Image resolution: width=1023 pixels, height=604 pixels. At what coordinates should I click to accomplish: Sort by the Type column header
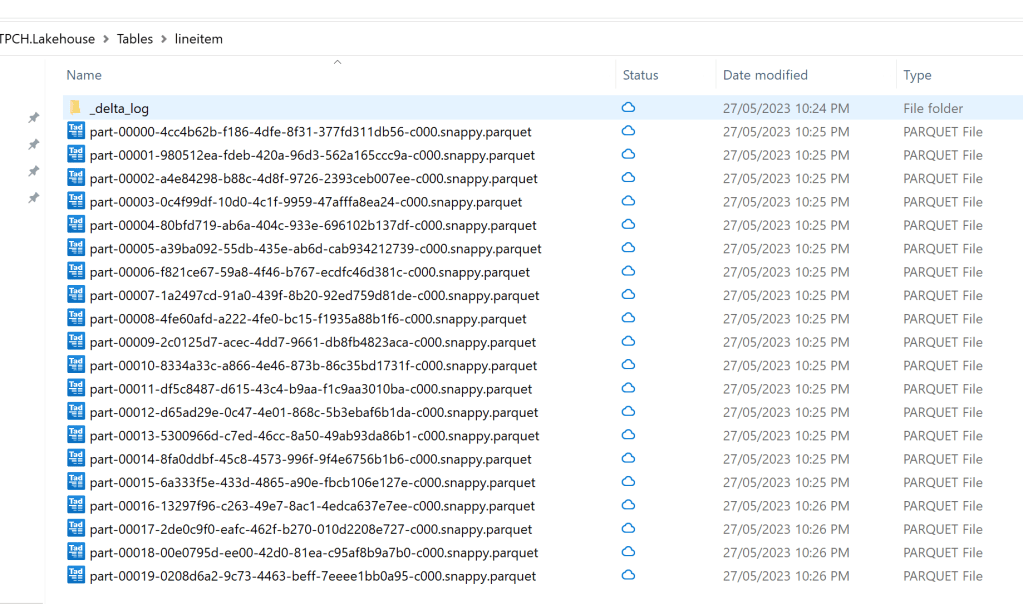coord(917,75)
